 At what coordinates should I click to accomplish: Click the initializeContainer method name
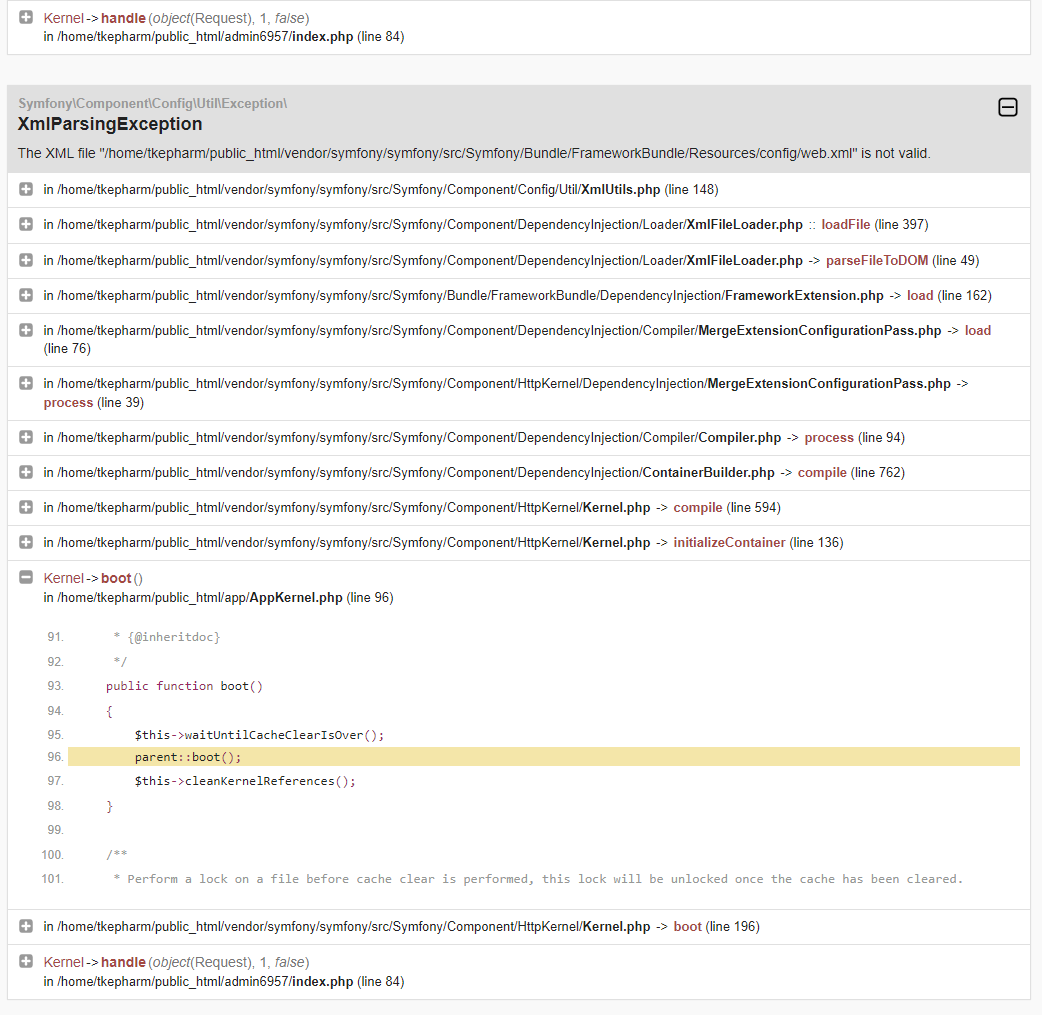coord(729,542)
